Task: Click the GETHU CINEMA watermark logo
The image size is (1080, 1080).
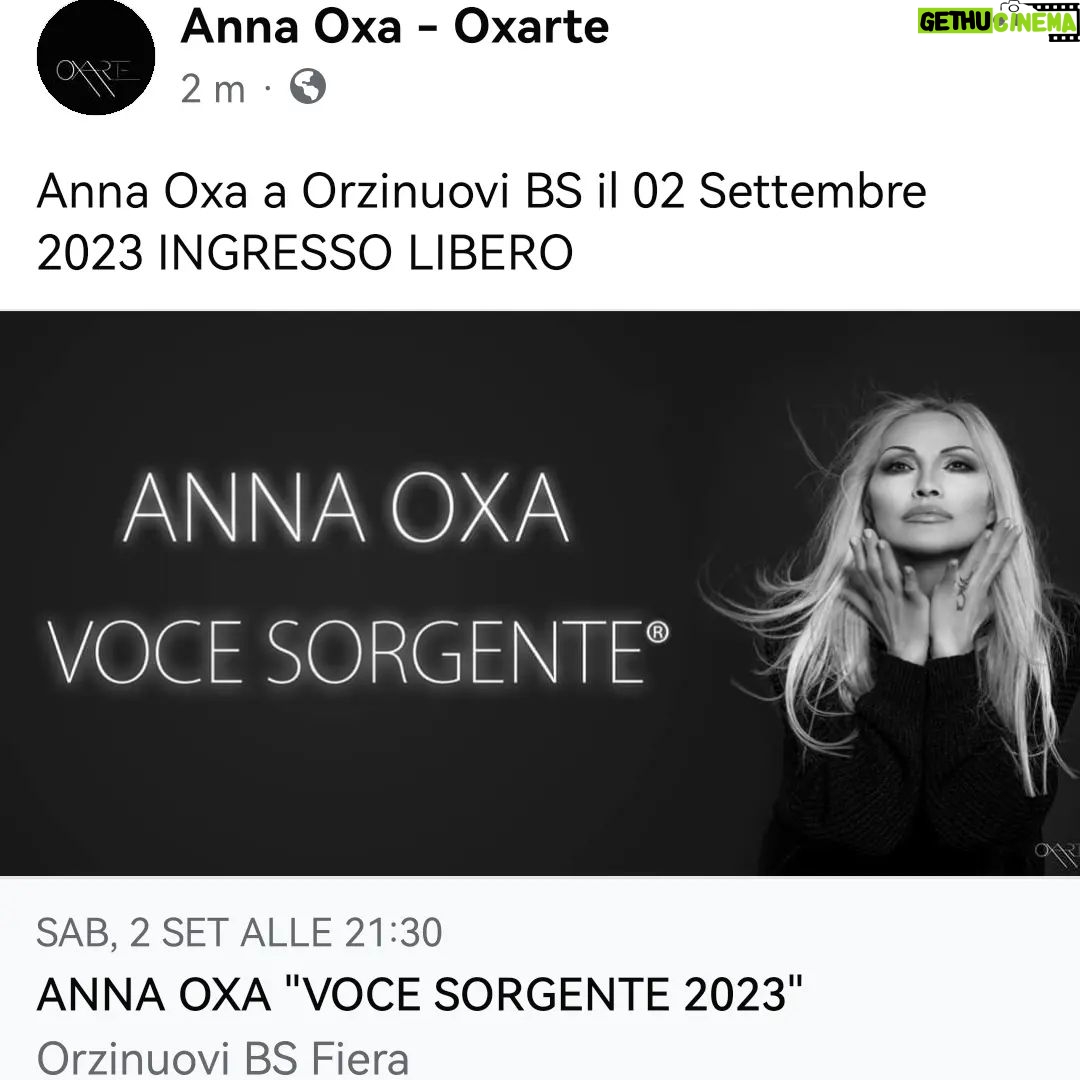Action: (997, 21)
